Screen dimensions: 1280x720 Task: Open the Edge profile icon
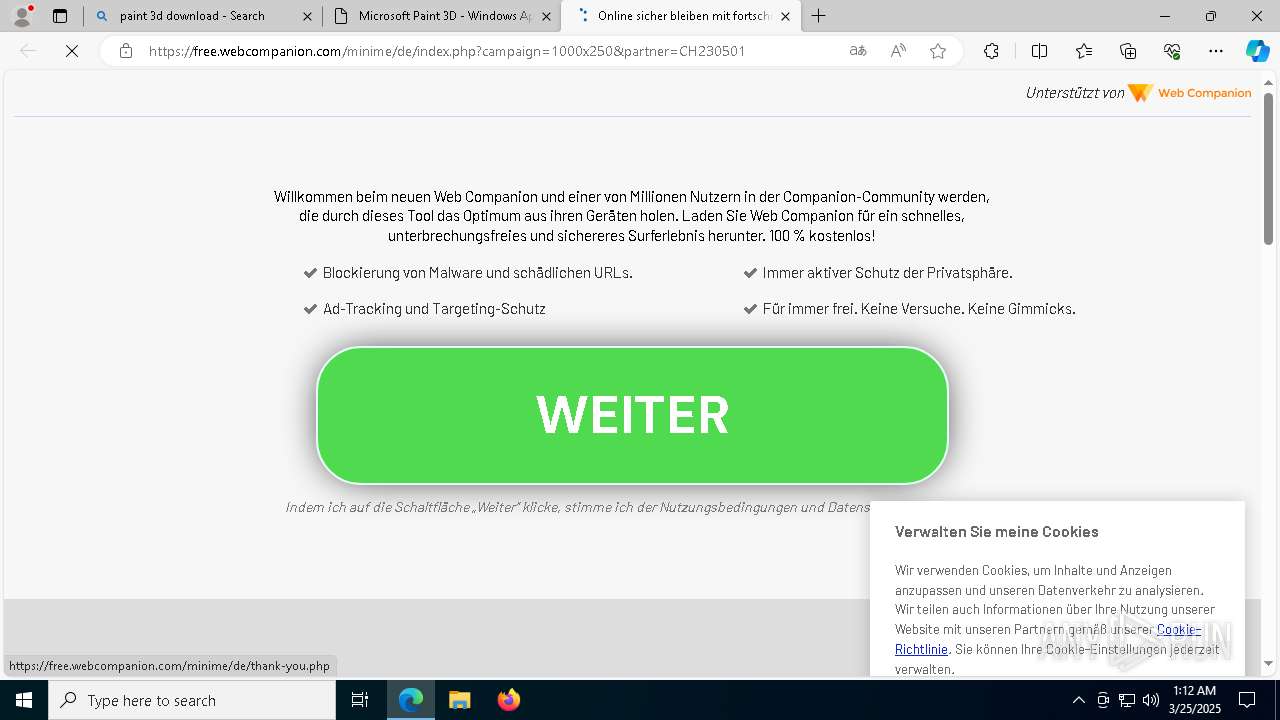[22, 16]
